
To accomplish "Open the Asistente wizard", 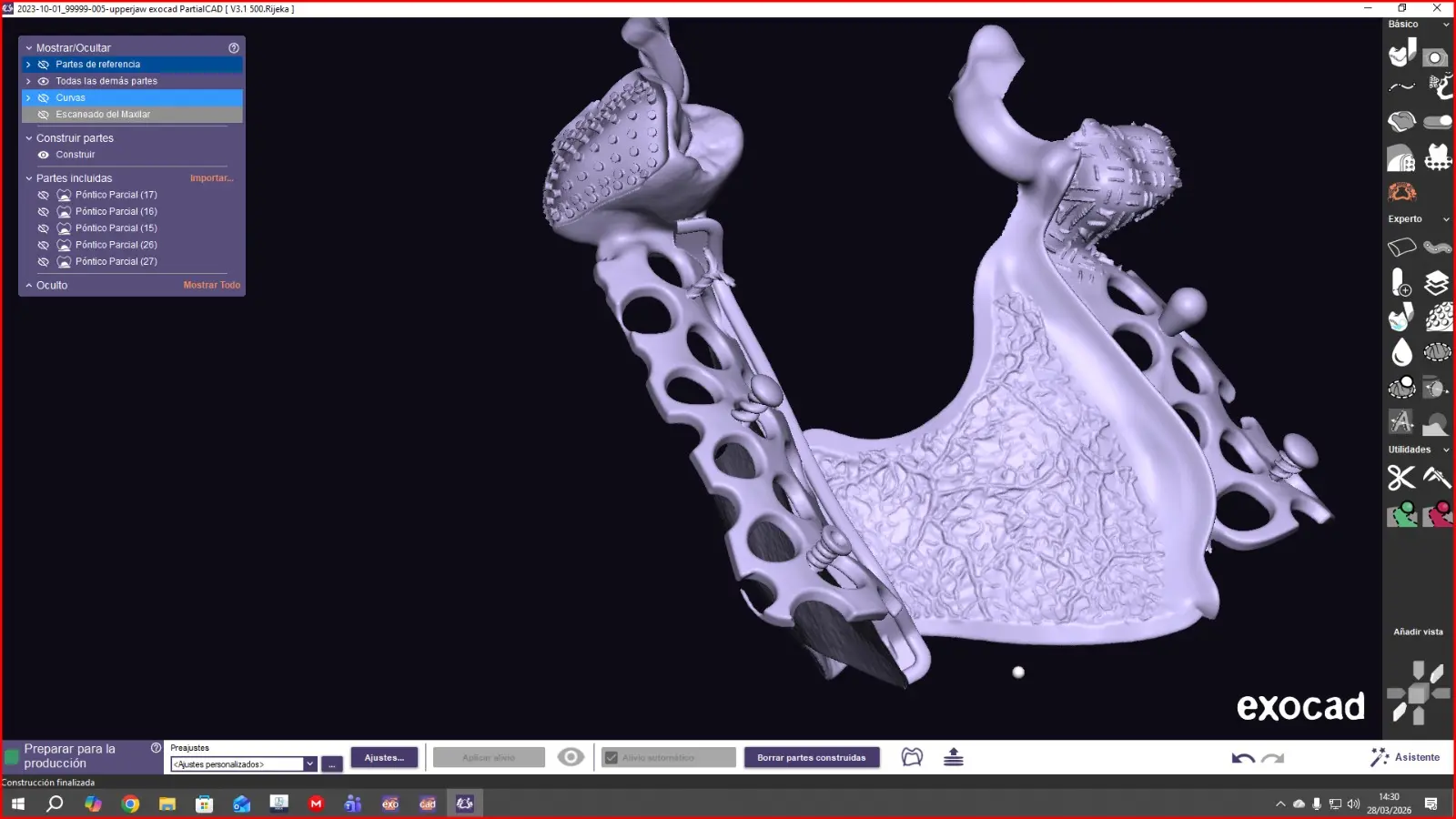I will (1406, 757).
